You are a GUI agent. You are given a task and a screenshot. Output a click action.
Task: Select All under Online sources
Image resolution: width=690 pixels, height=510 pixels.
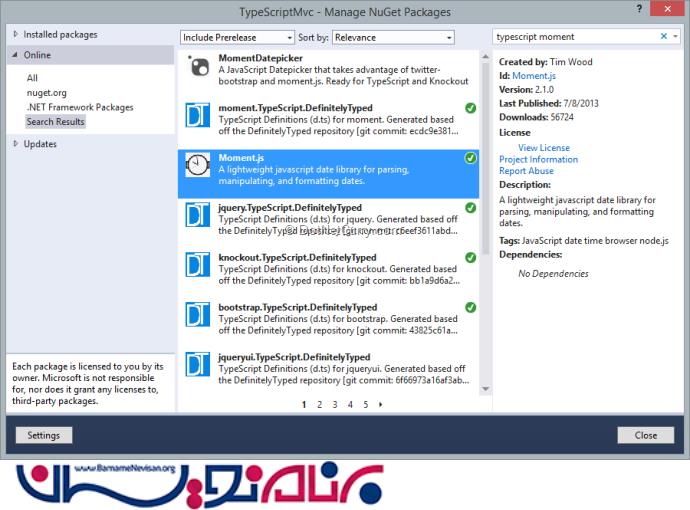[32, 78]
